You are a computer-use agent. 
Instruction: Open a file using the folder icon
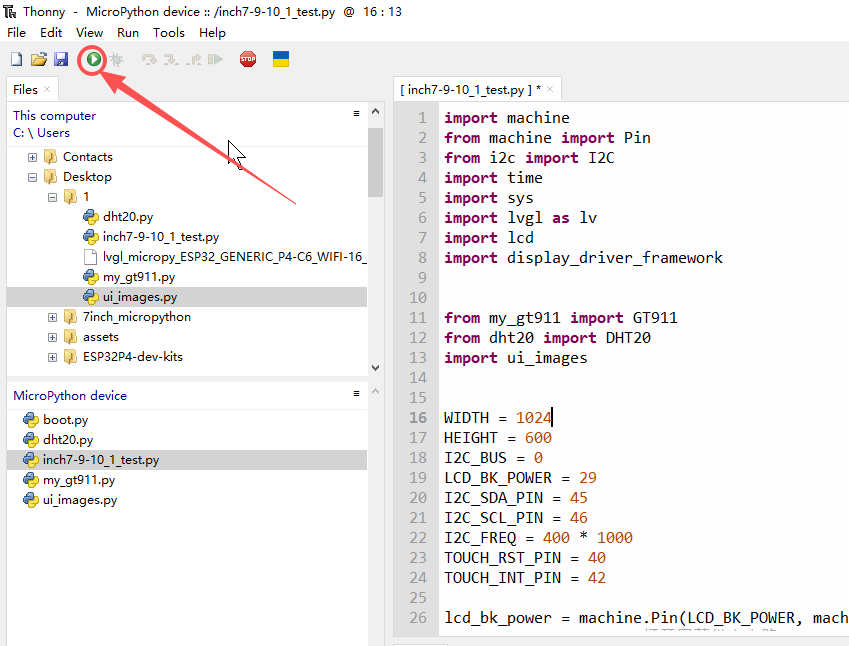tap(39, 59)
